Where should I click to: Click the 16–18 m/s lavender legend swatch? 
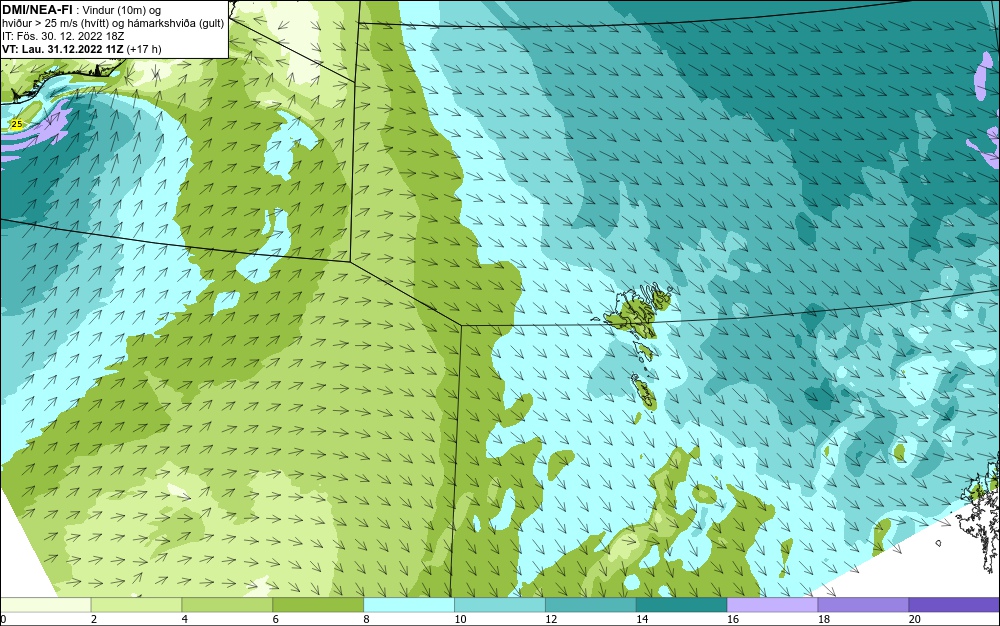pyautogui.click(x=772, y=604)
